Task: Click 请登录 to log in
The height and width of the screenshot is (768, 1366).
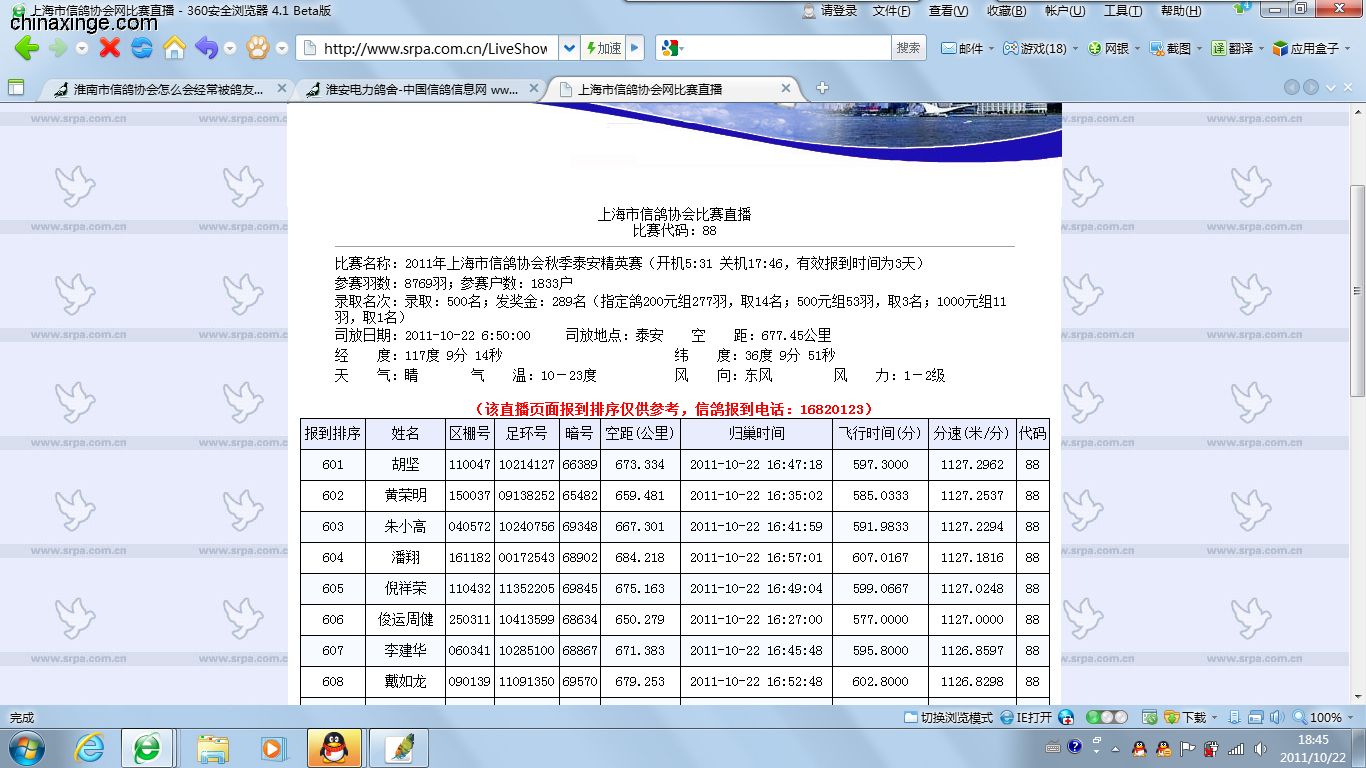Action: coord(830,11)
